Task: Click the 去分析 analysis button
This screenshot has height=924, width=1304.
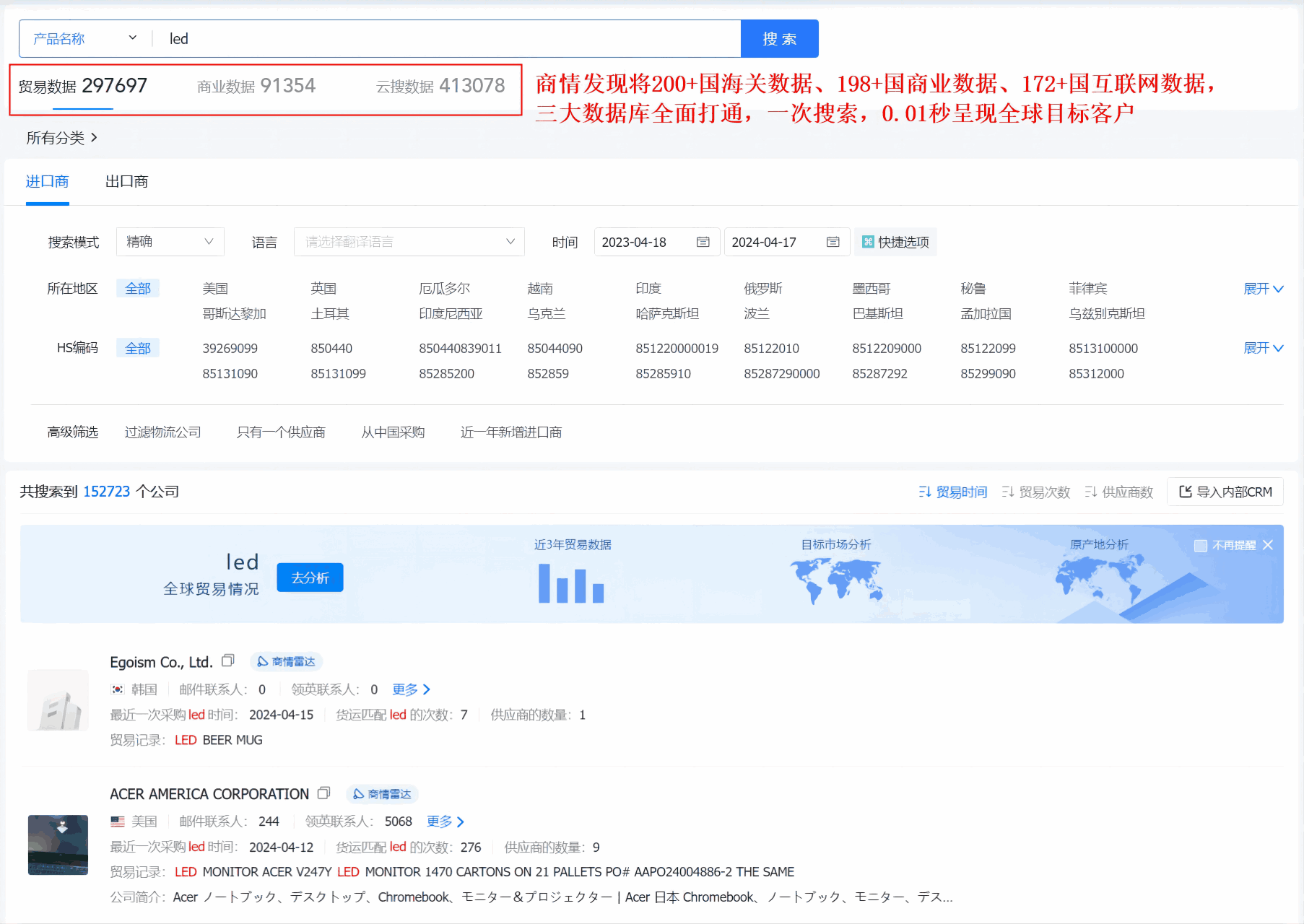Action: 310,577
